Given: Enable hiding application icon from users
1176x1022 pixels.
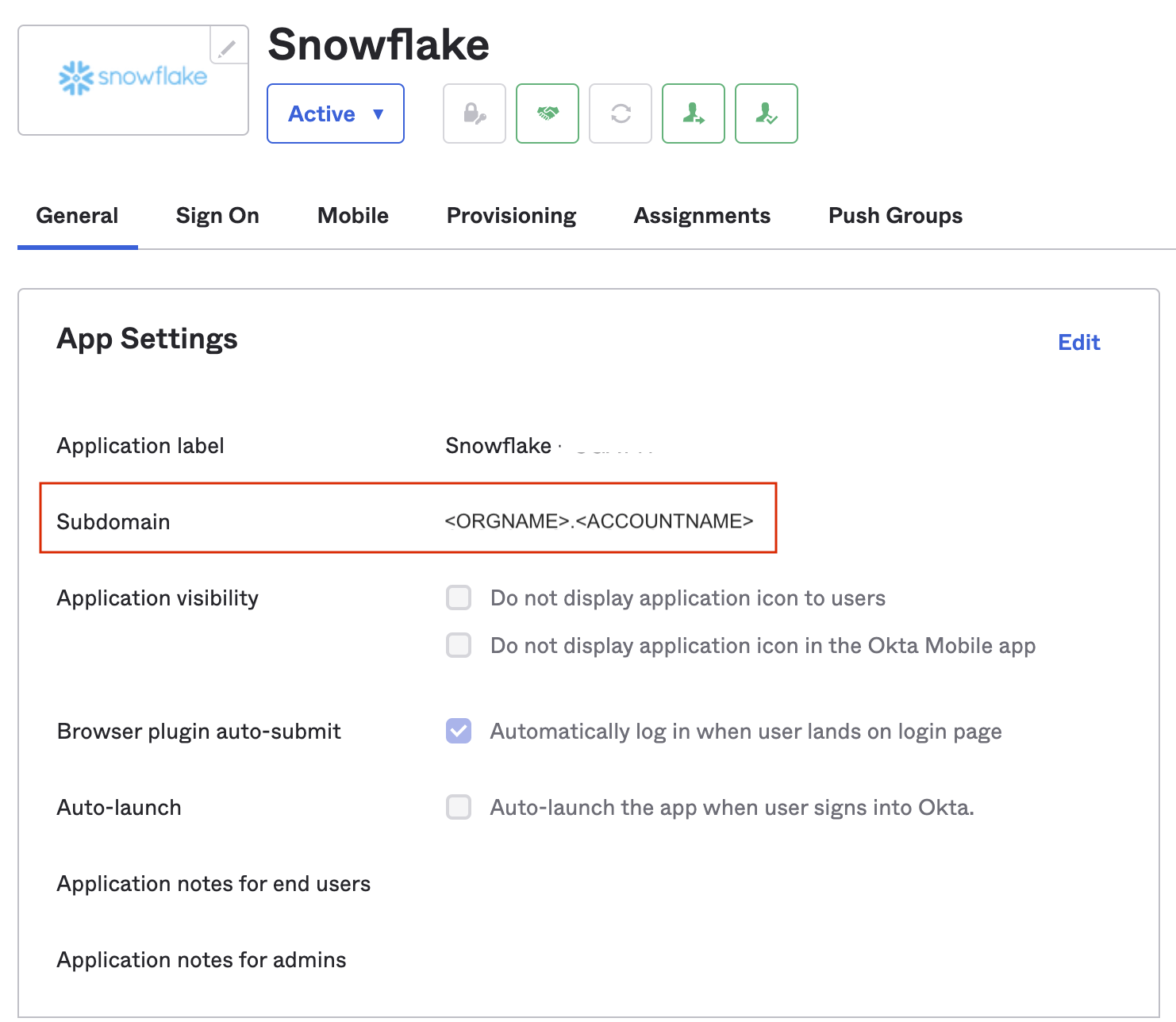Looking at the screenshot, I should [458, 597].
